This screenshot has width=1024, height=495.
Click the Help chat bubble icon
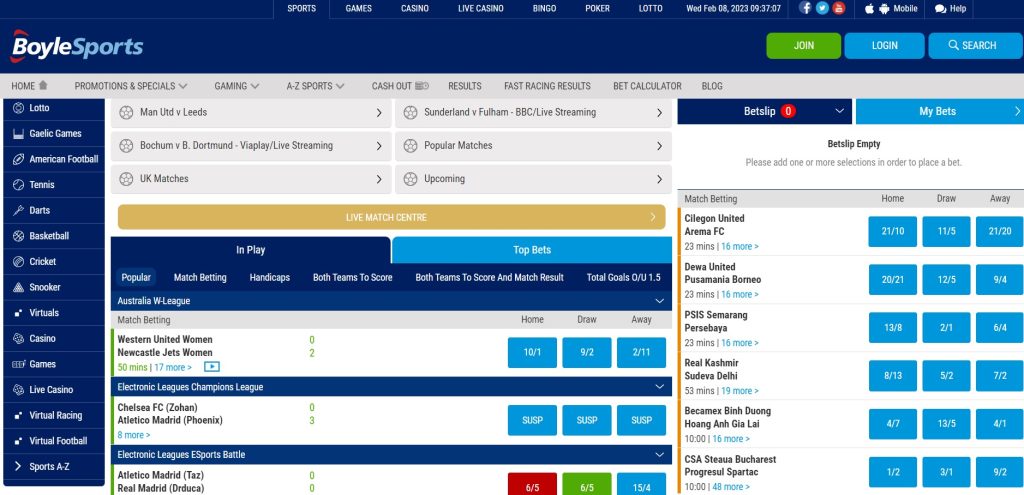point(940,9)
